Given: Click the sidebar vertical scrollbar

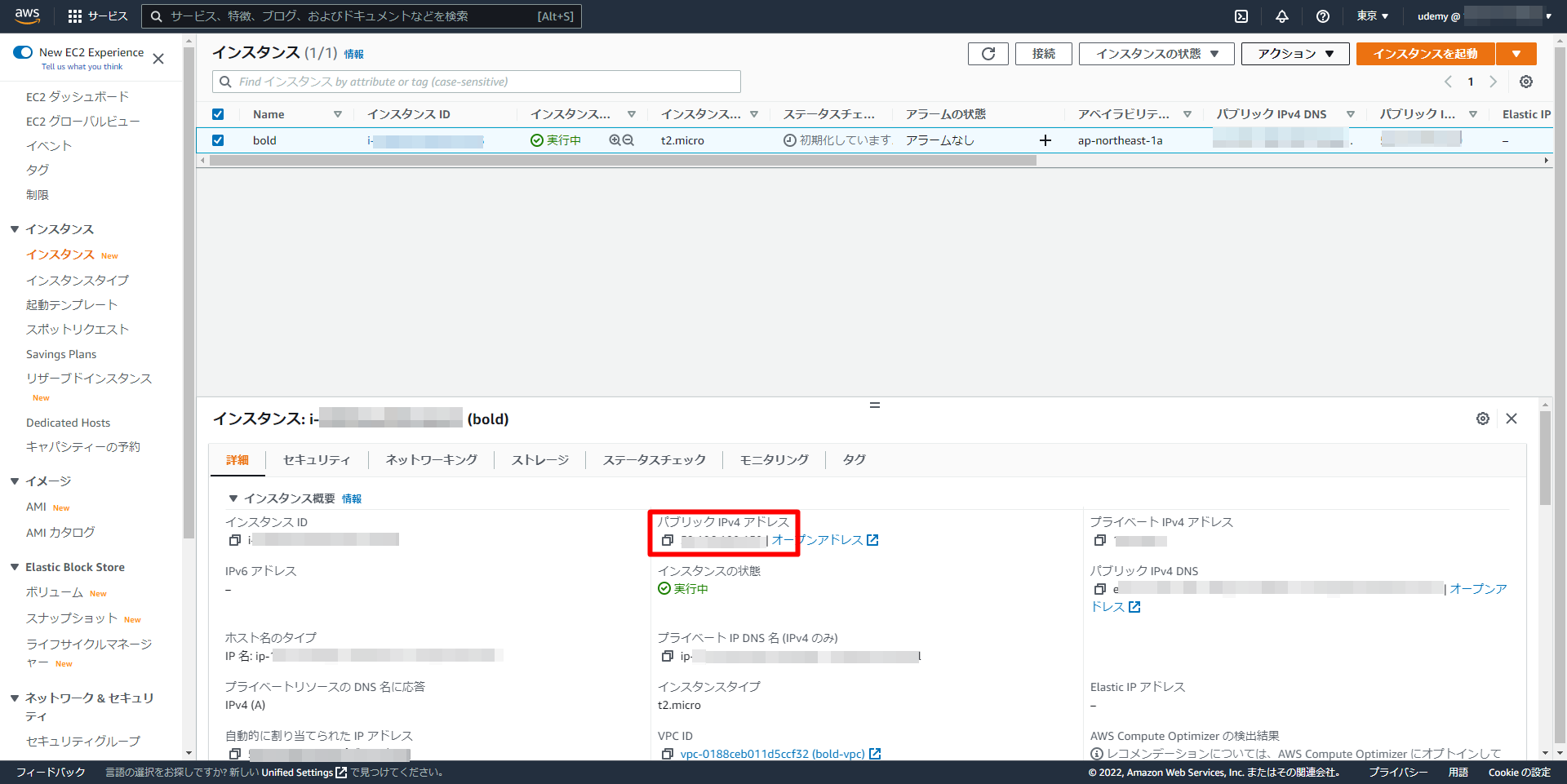Looking at the screenshot, I should tap(189, 294).
